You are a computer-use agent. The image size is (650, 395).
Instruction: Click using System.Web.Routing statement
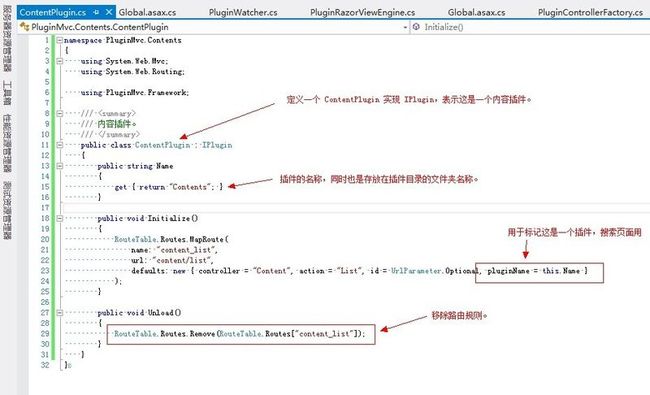(x=133, y=72)
